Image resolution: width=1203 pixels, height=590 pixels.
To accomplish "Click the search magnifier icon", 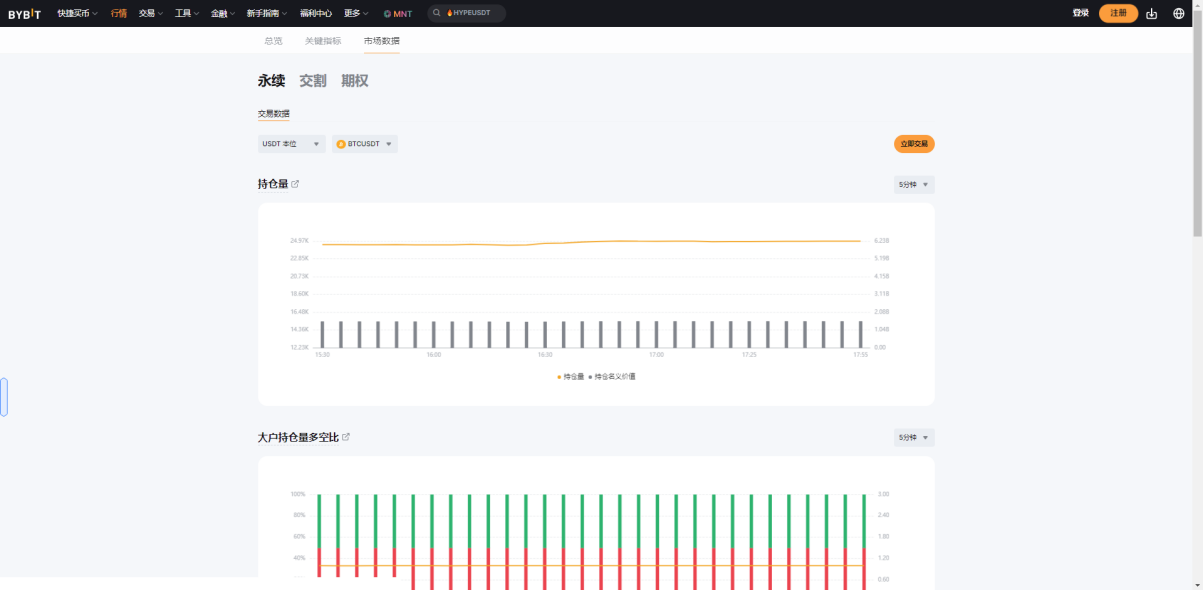I will [x=437, y=13].
